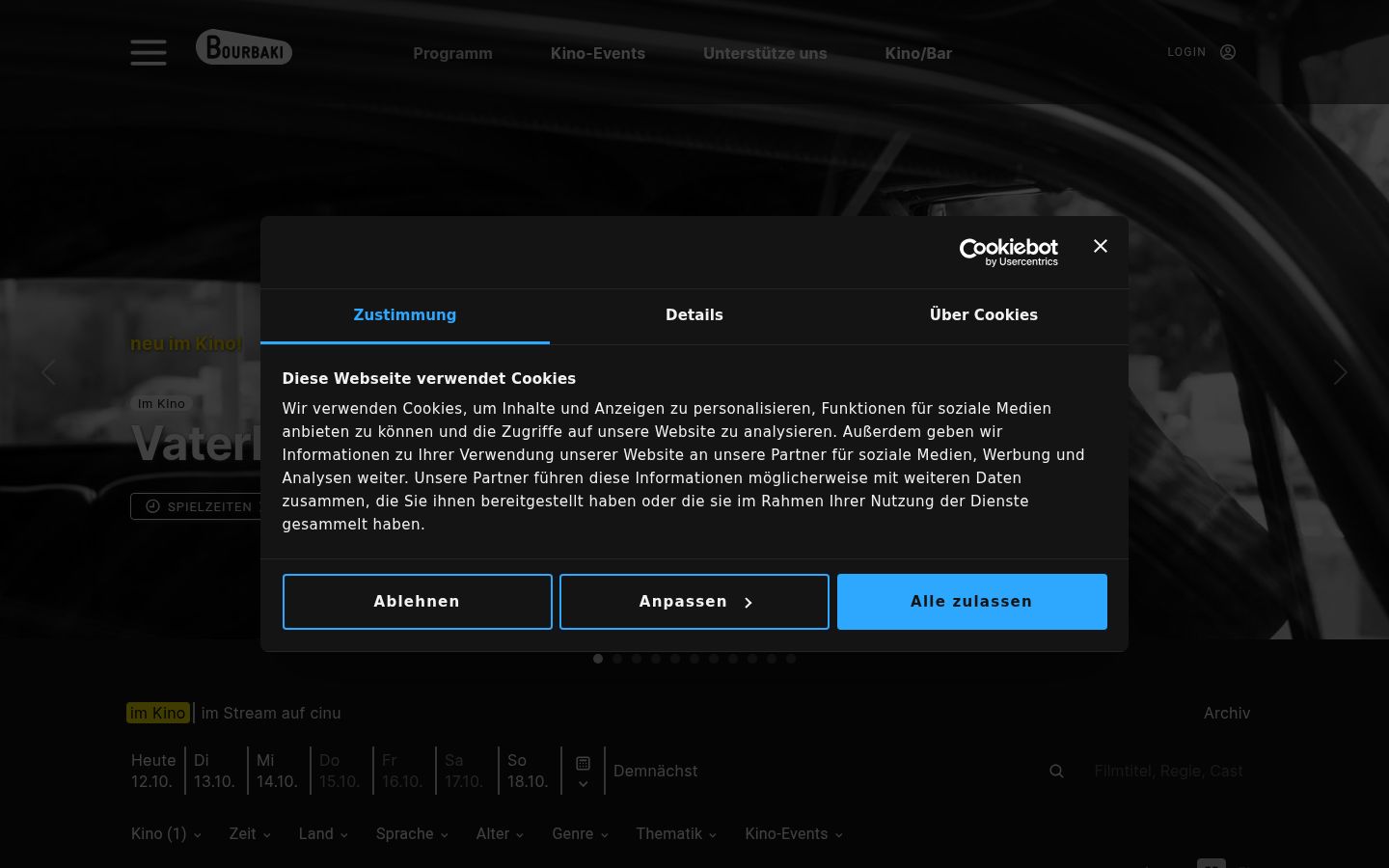Expand the Kino (1) filter dropdown
Image resolution: width=1389 pixels, height=868 pixels.
click(166, 834)
